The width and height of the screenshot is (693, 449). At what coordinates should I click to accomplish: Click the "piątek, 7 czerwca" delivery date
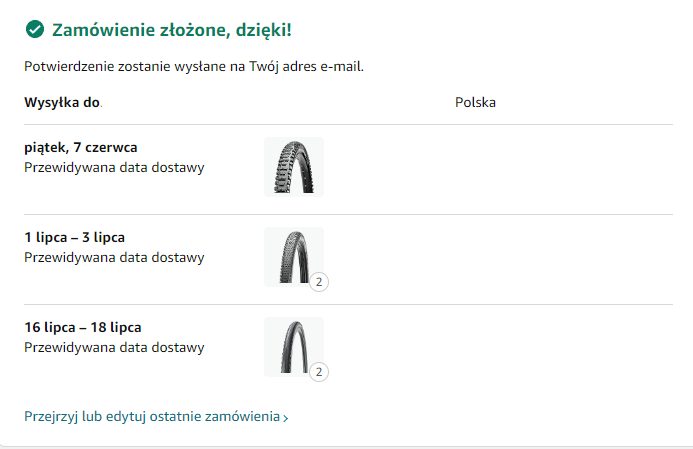pyautogui.click(x=81, y=147)
